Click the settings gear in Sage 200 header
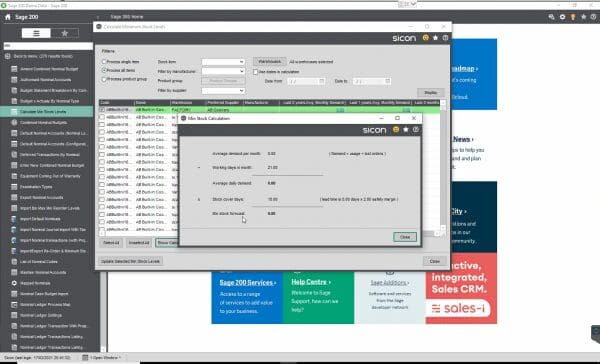 562,17
